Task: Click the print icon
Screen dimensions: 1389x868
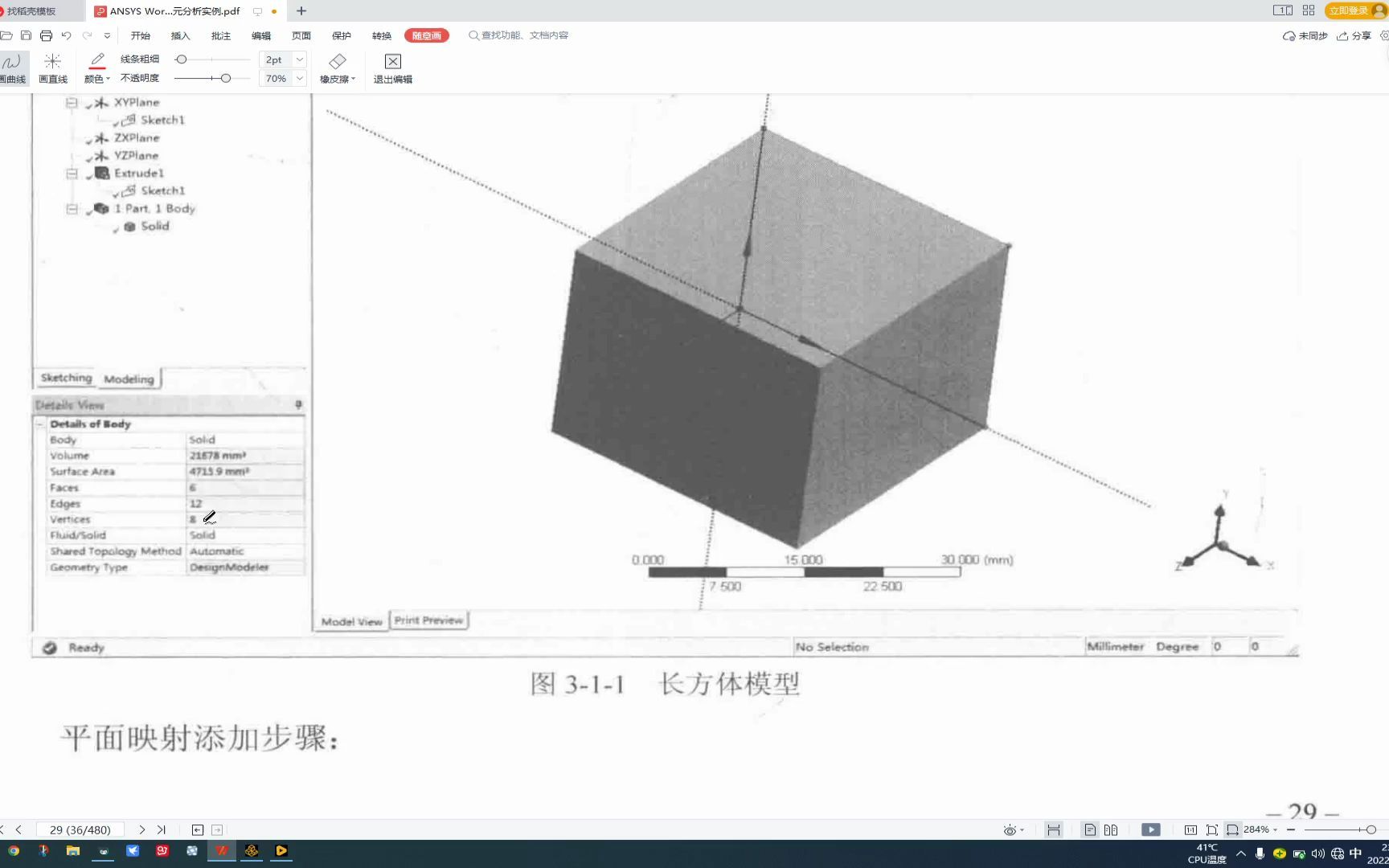Action: [46, 35]
